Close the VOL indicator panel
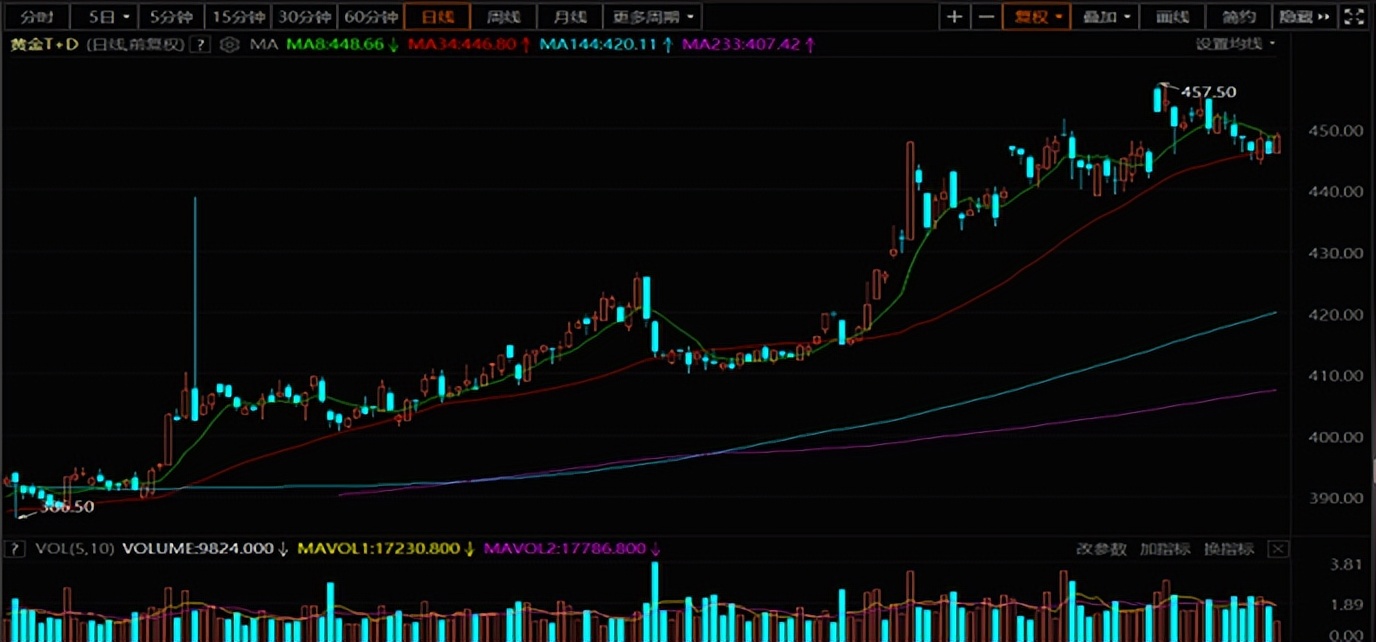Screen dimensions: 1376x642 (1277, 549)
